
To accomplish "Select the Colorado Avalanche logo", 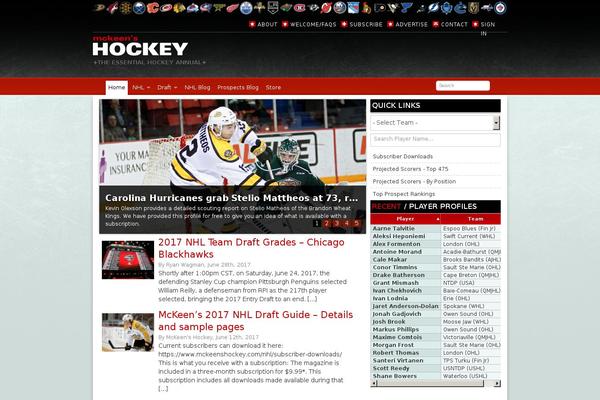I will (192, 8).
